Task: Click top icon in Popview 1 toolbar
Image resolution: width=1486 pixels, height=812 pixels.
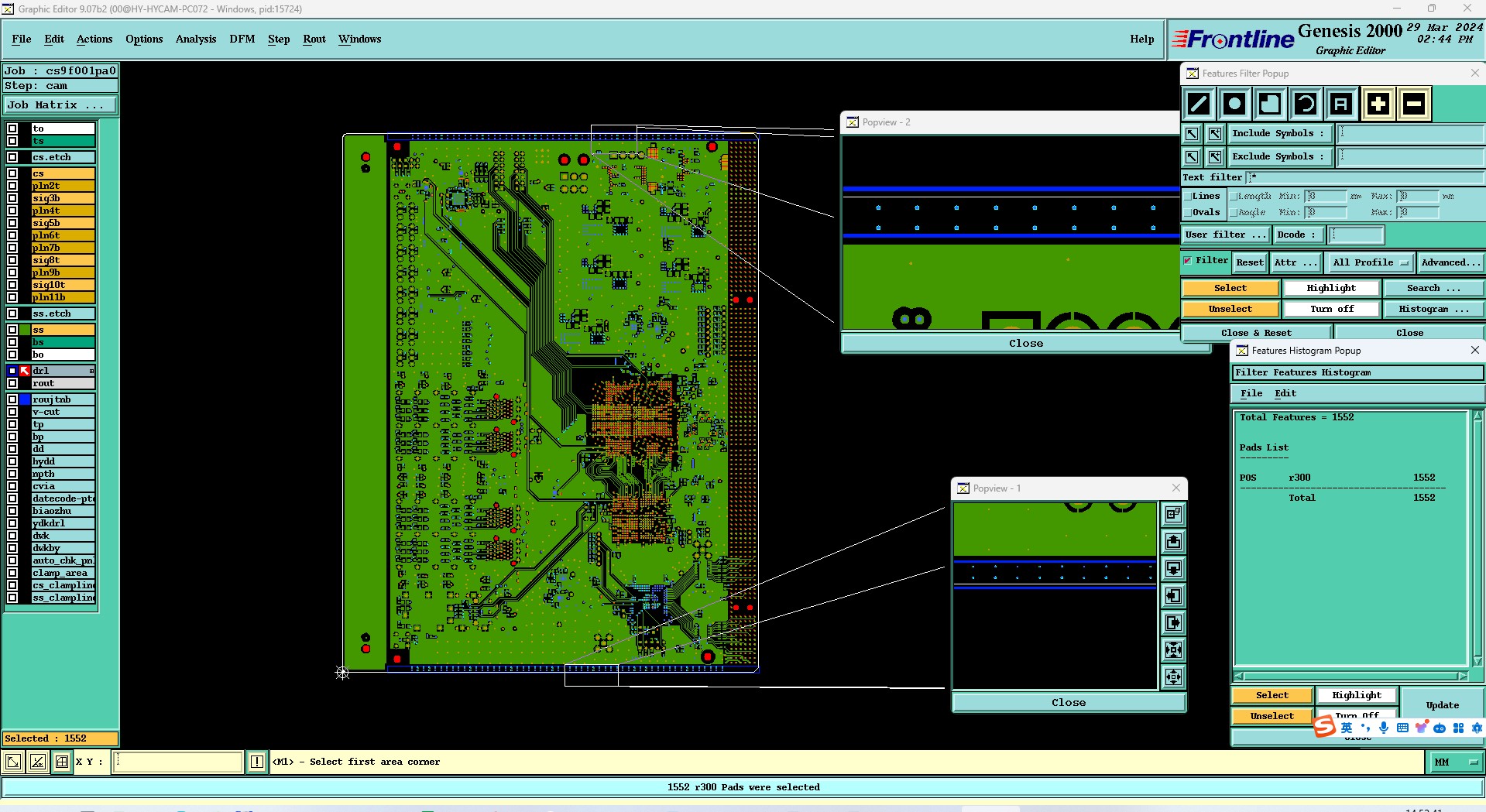Action: click(x=1174, y=514)
